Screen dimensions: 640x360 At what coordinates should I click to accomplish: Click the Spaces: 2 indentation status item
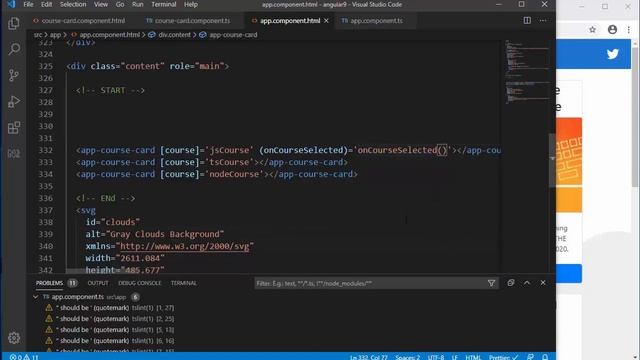(407, 357)
